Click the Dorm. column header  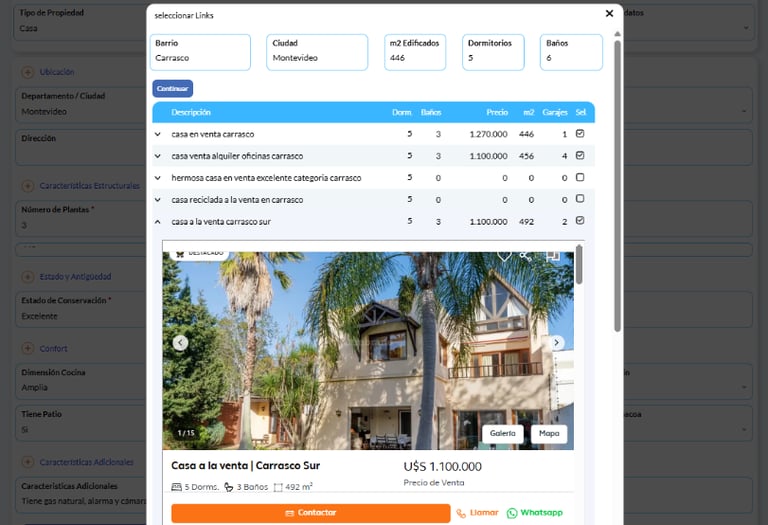coord(402,113)
